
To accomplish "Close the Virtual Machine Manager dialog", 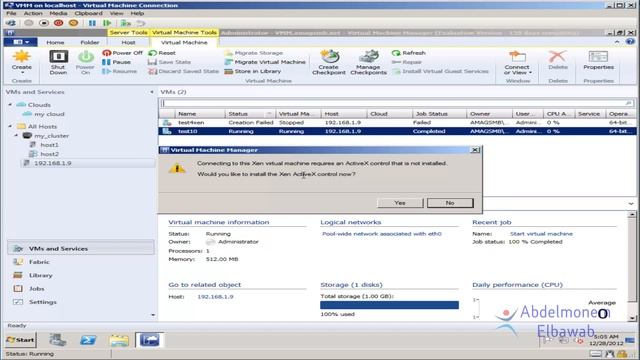I will click(x=475, y=150).
